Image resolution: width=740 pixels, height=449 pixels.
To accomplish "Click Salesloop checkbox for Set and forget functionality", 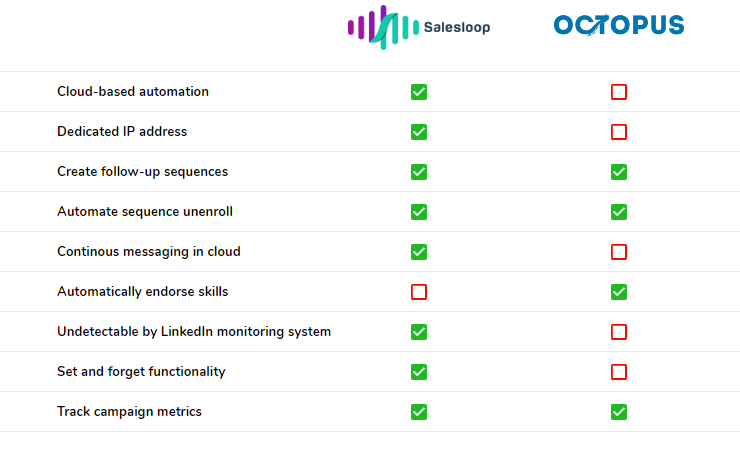I will tap(419, 372).
